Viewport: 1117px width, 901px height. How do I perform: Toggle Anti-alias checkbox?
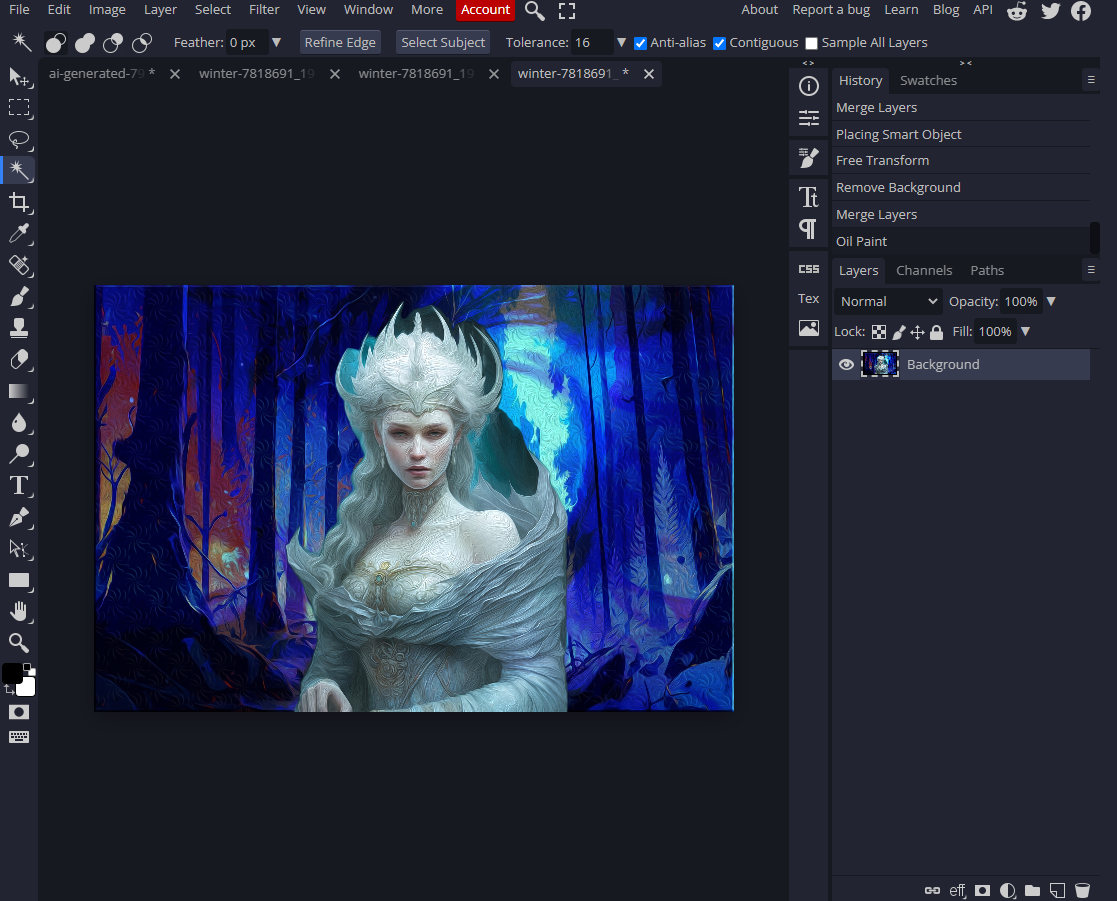point(640,43)
